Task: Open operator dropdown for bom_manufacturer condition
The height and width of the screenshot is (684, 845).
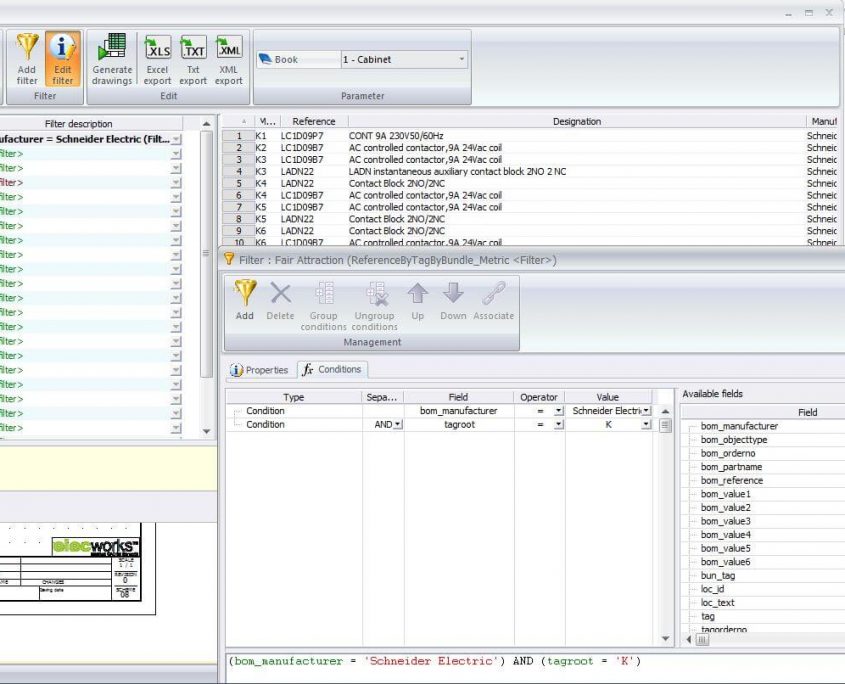Action: pyautogui.click(x=559, y=411)
